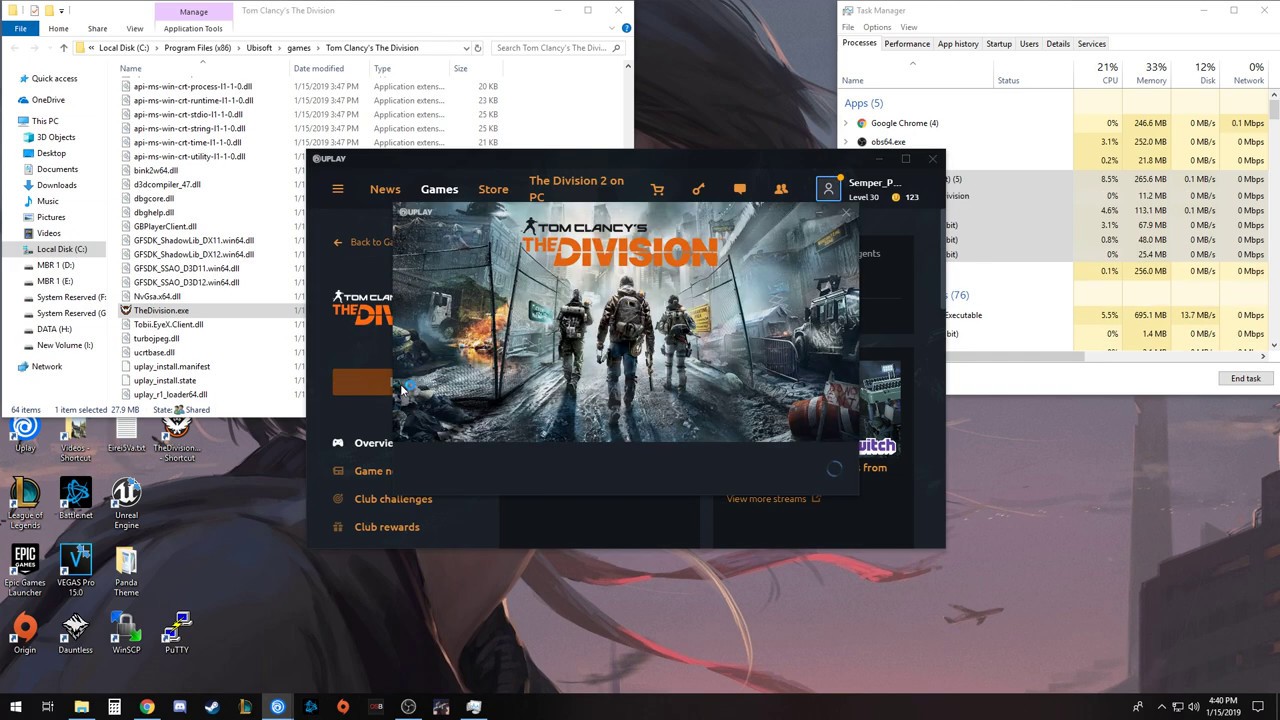Click Windows Start button
Viewport: 1280px width, 720px height.
point(15,707)
